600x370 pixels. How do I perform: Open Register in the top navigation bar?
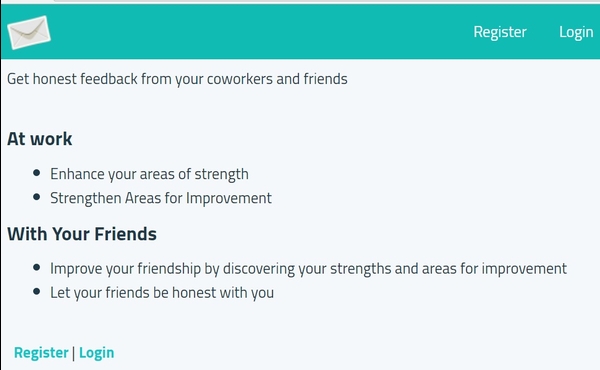pyautogui.click(x=500, y=32)
